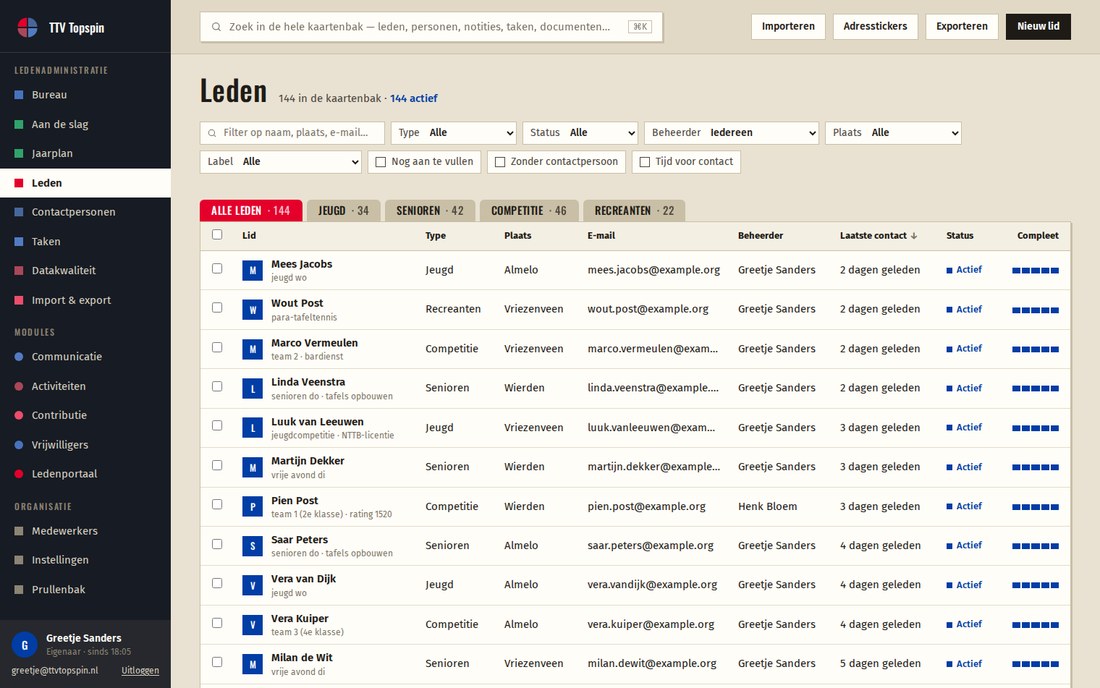
Task: Tick the select-all checkbox in the table header
Action: 217,235
